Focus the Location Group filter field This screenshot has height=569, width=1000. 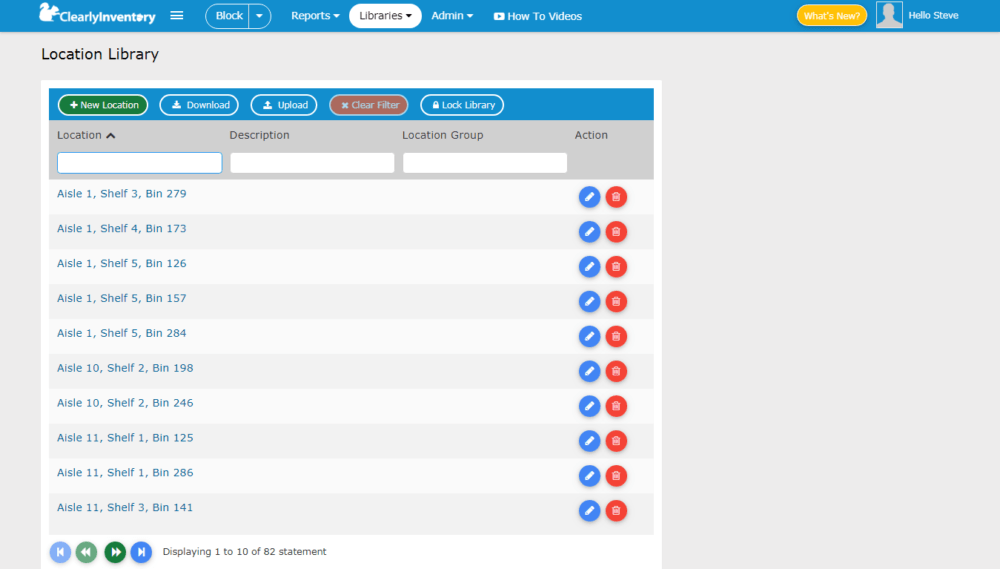tap(485, 163)
